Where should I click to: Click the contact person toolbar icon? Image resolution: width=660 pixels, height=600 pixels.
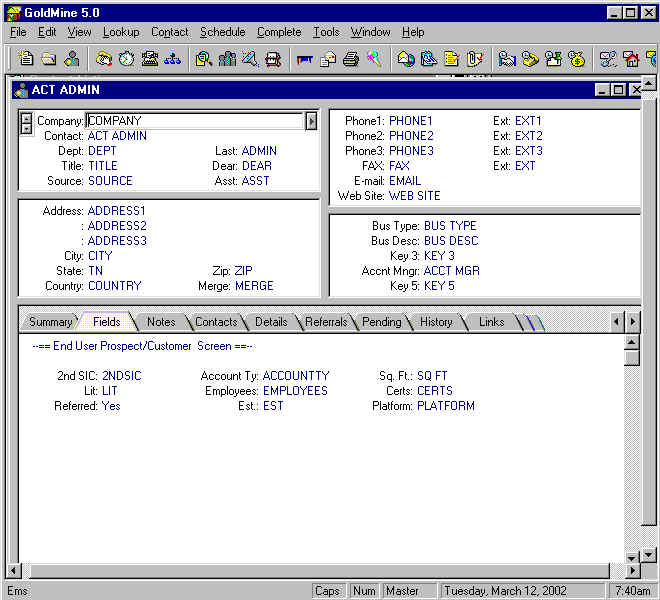72,59
